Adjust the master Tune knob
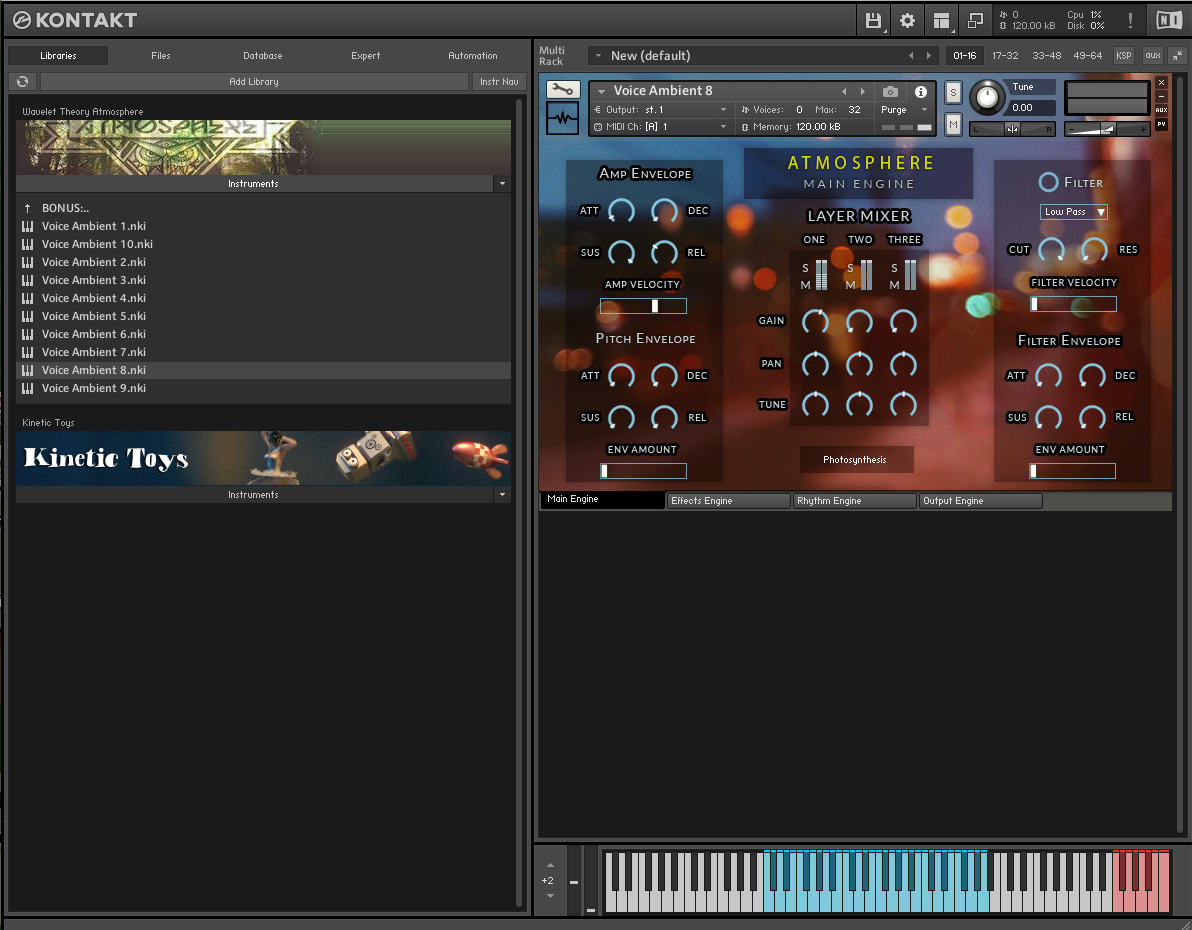Viewport: 1192px width, 930px height. (x=987, y=97)
